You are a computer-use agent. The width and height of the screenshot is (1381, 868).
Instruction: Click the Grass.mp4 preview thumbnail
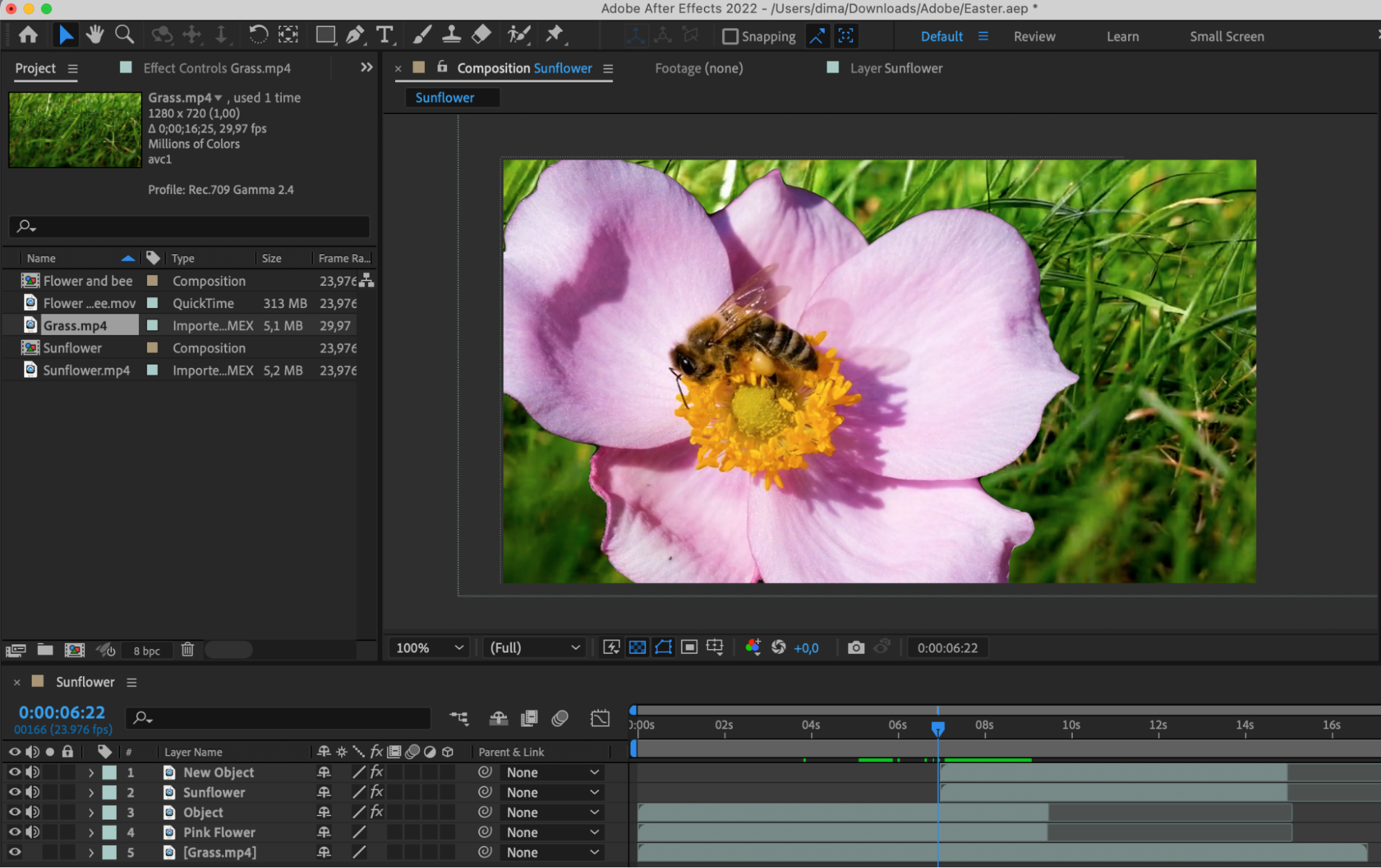coord(75,130)
